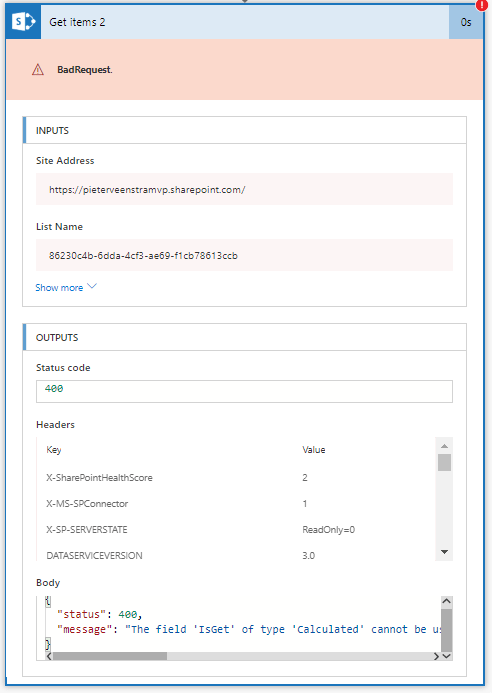Click body scrollbar down chevron
Viewport: 492px width, 693px height.
coord(446,656)
